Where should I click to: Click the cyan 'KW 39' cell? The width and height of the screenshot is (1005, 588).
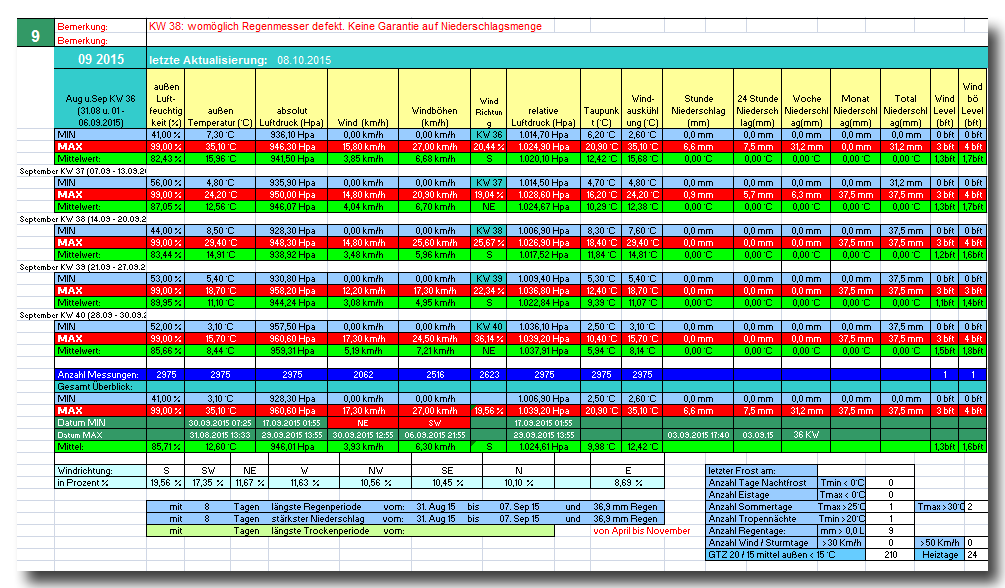488,279
